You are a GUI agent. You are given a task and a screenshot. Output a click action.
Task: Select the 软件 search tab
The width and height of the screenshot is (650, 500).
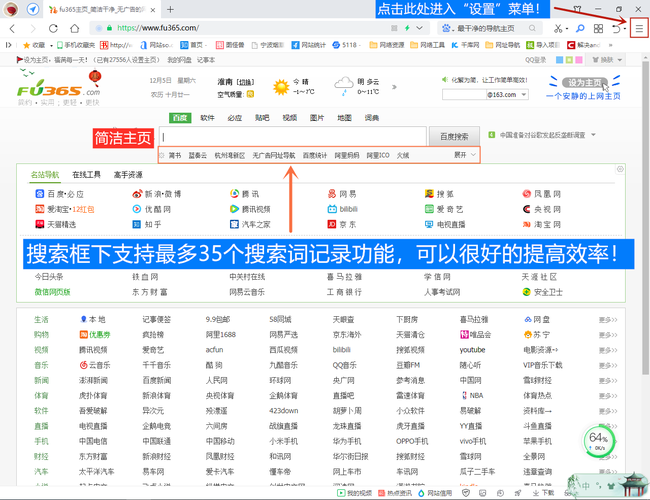207,118
